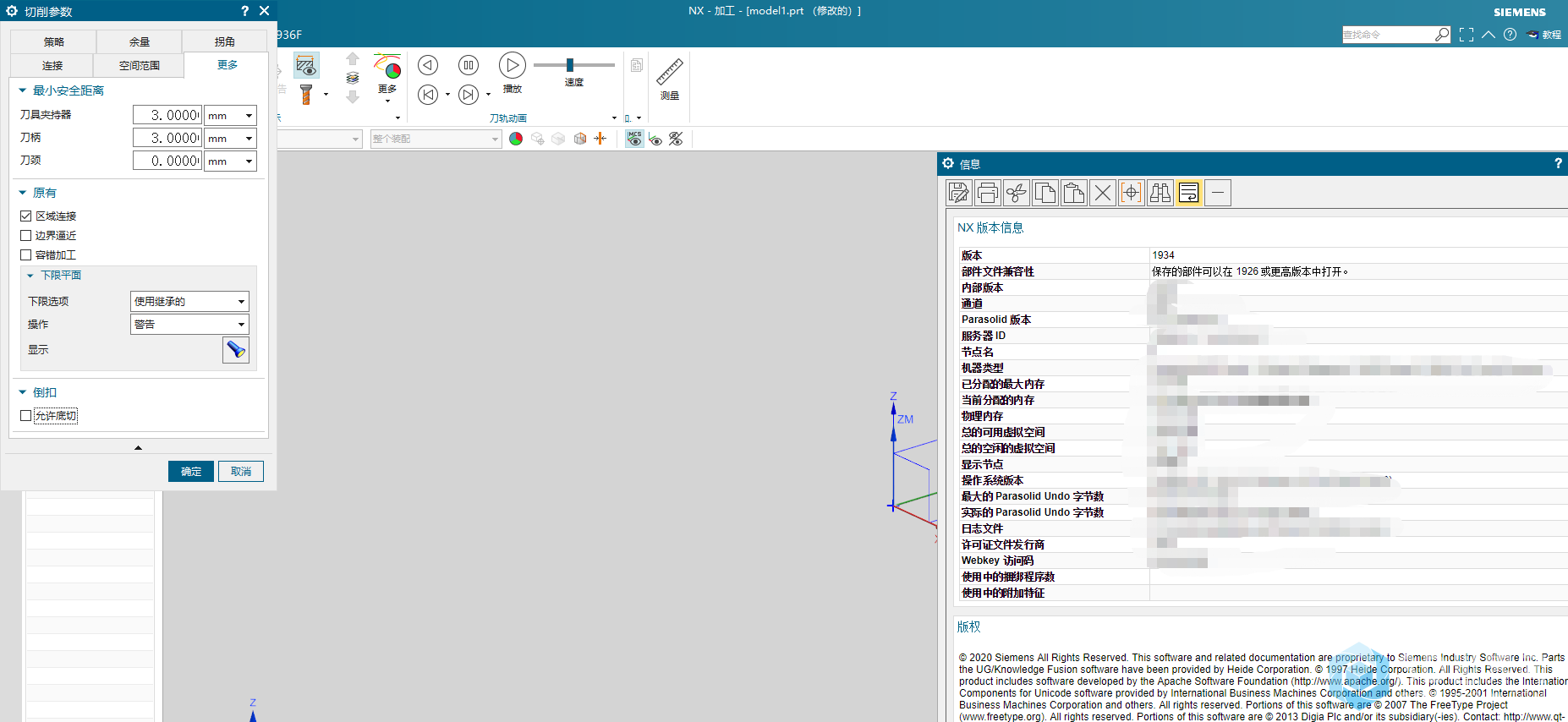The image size is (1568, 722).
Task: Click the search magnifier icon in 查找命令
Action: [1442, 35]
